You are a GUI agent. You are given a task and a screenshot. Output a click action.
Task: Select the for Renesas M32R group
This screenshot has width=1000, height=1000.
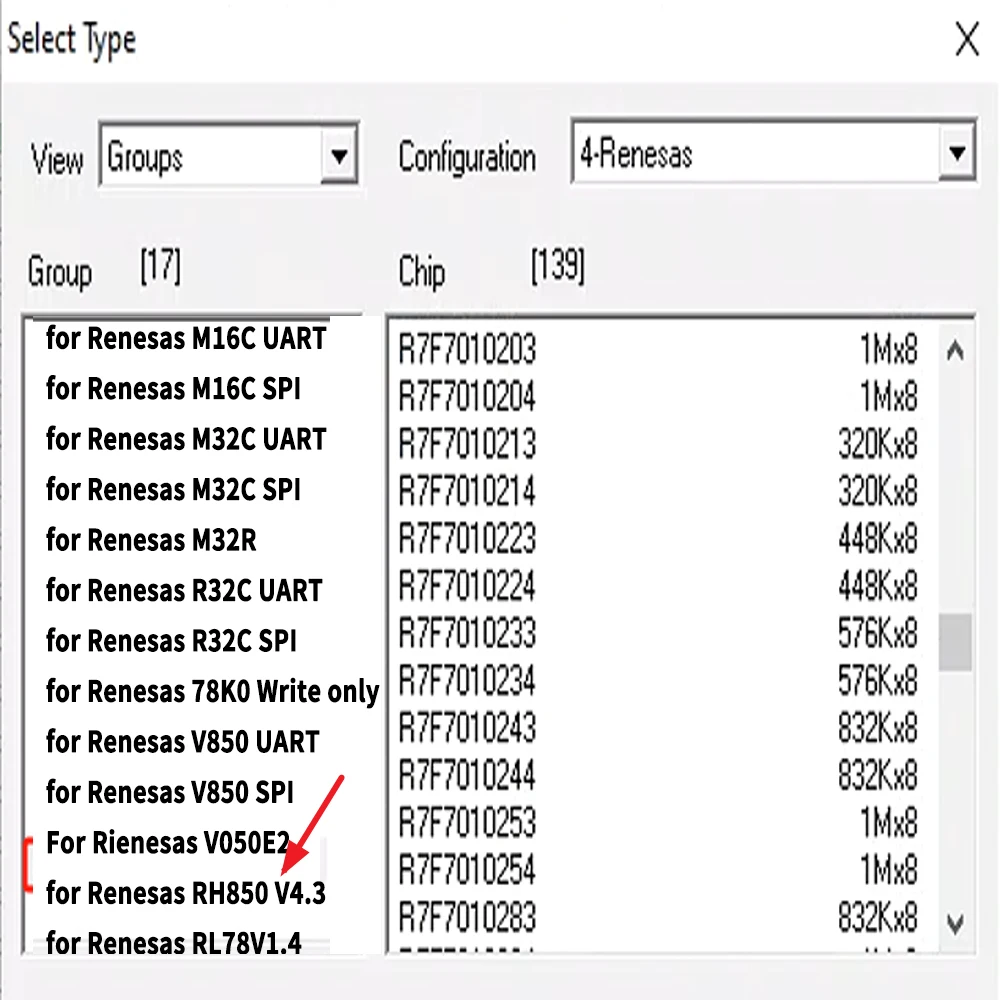tap(150, 540)
